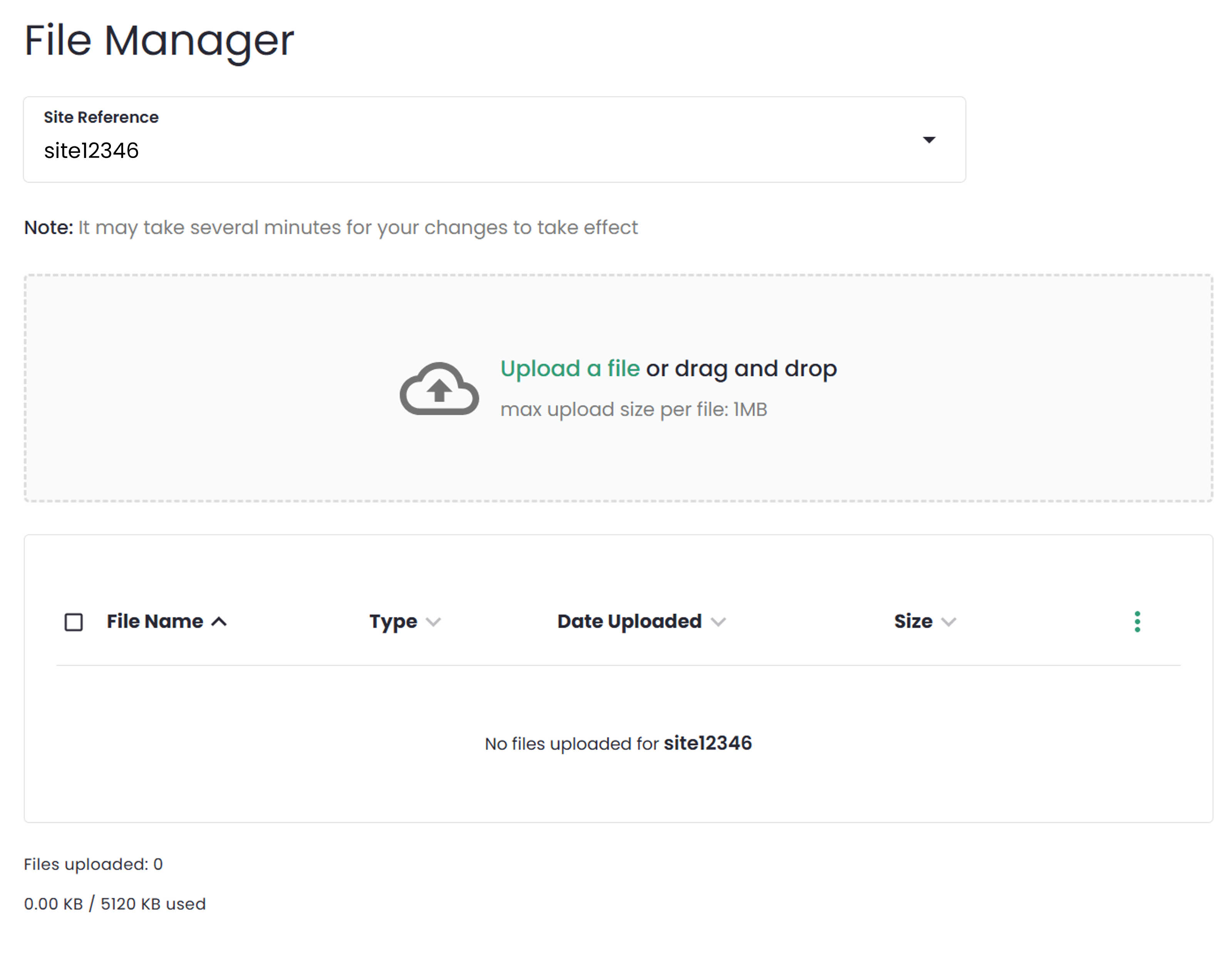This screenshot has width=1232, height=959.
Task: Click the drag and drop upload area
Action: (x=618, y=388)
